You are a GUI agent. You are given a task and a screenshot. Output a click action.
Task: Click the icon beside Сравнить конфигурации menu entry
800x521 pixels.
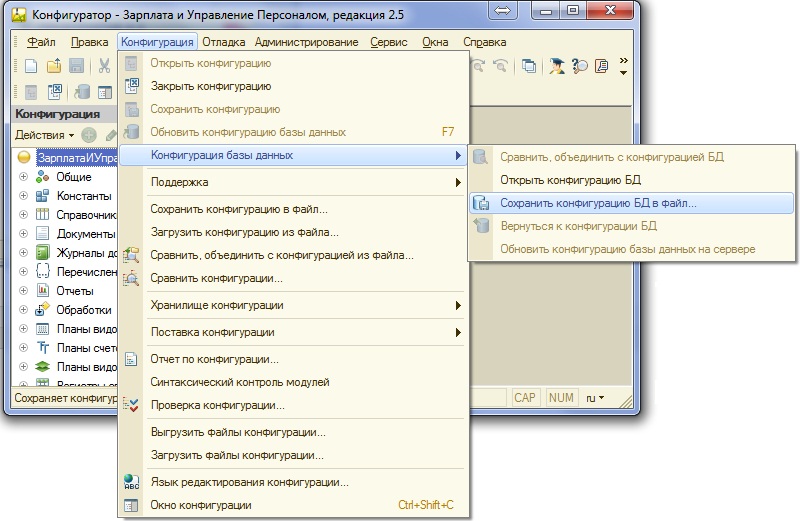(131, 279)
